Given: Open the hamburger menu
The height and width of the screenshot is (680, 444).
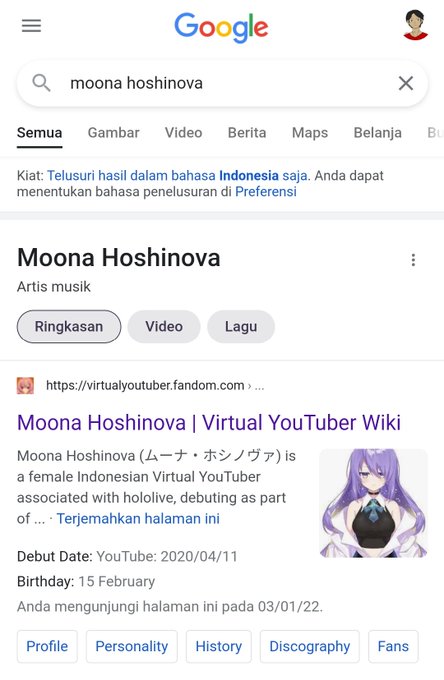Looking at the screenshot, I should tap(32, 26).
